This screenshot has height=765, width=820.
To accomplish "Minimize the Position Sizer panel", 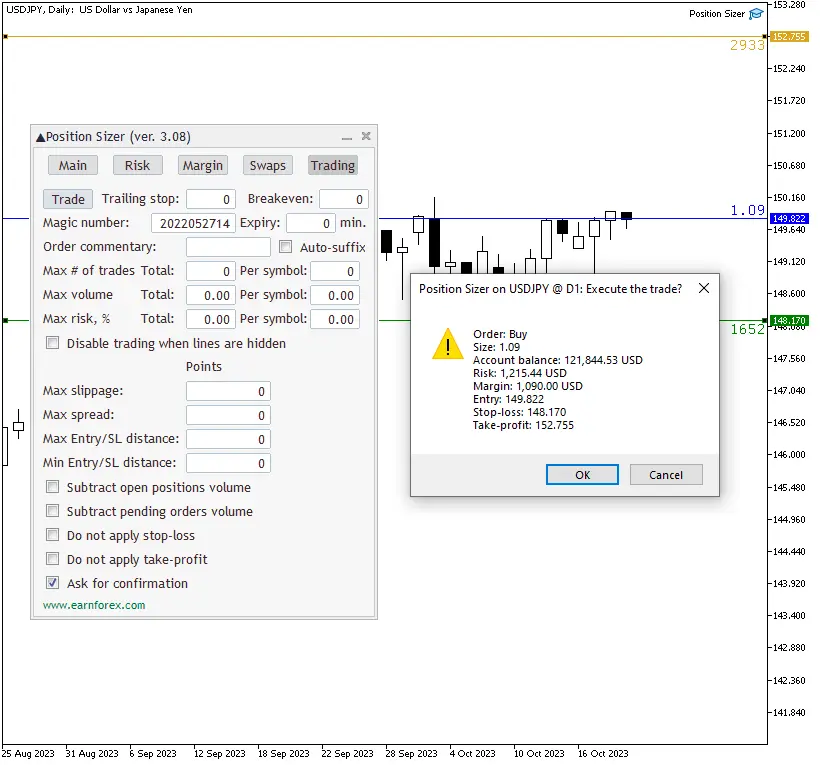I will pyautogui.click(x=347, y=136).
